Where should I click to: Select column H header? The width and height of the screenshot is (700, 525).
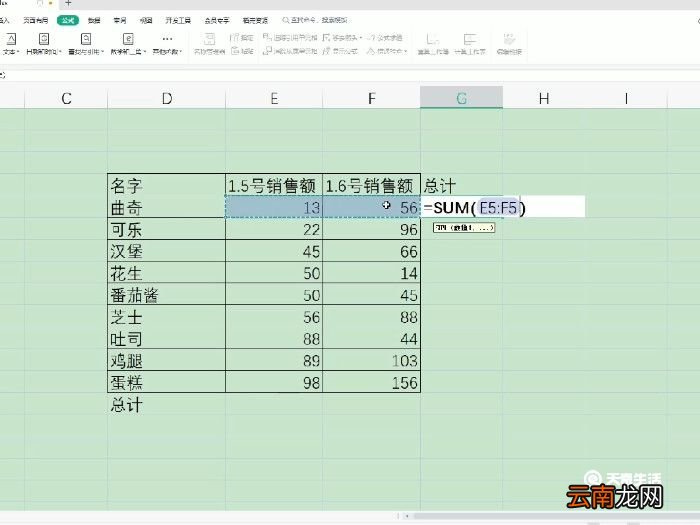pyautogui.click(x=544, y=98)
